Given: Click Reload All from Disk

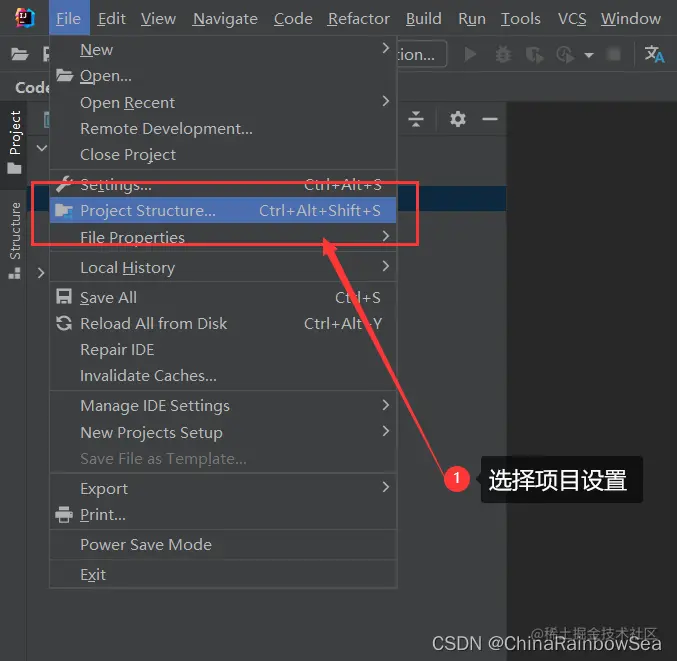Looking at the screenshot, I should click(223, 323).
